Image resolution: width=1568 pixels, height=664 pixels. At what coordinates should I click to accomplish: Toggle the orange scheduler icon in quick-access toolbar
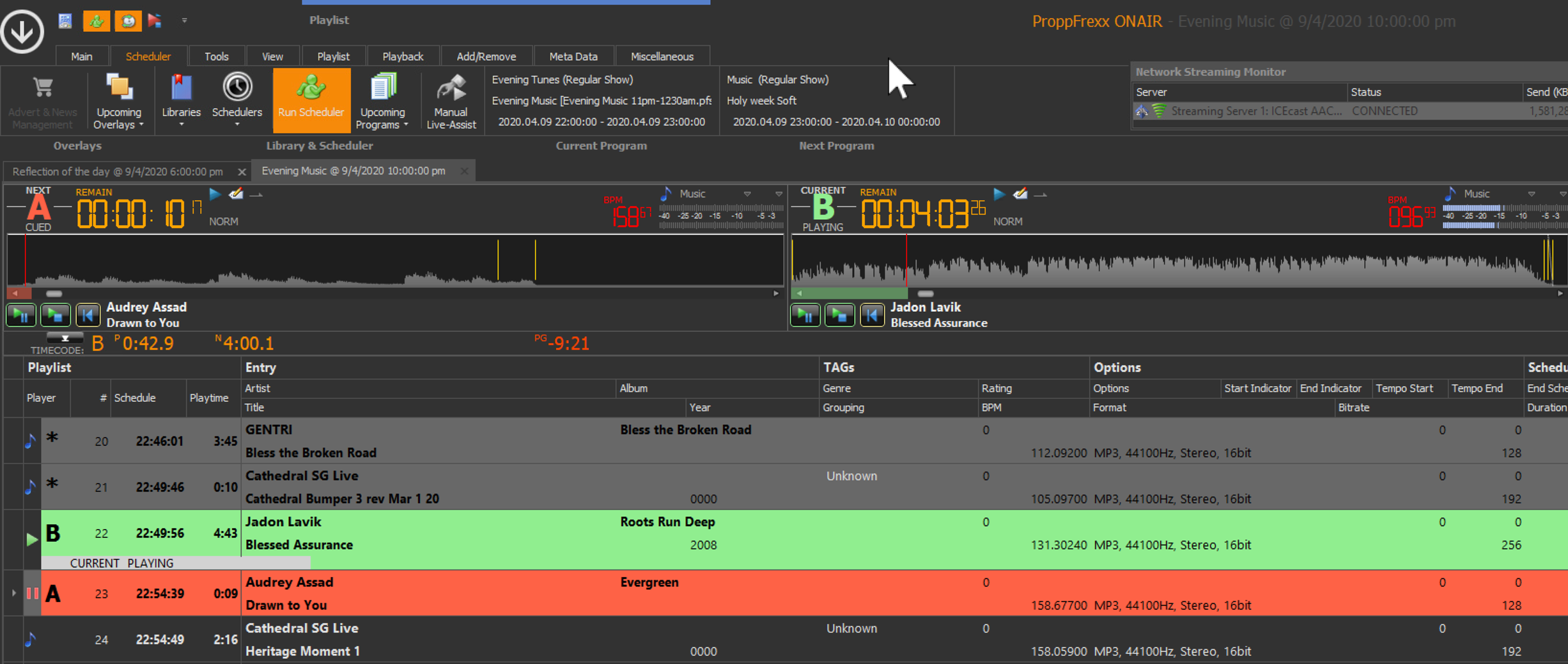coord(97,21)
